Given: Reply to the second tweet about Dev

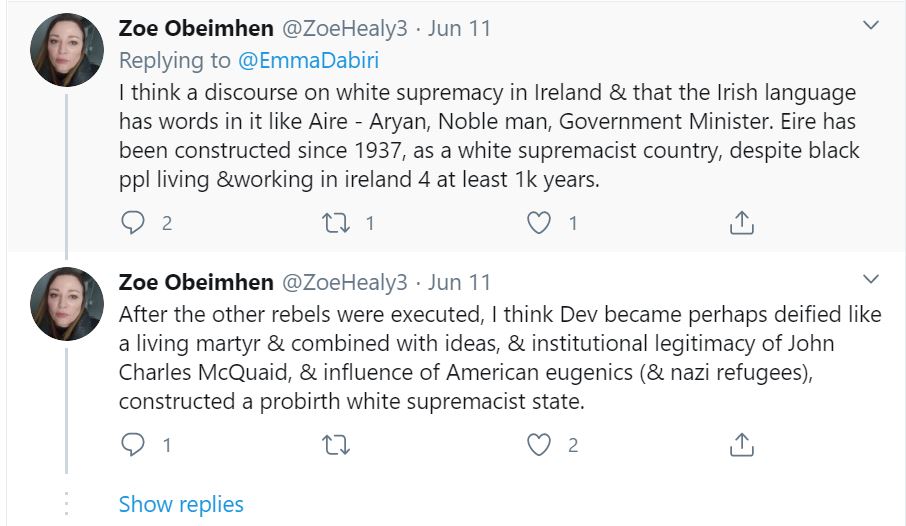Looking at the screenshot, I should tap(133, 444).
